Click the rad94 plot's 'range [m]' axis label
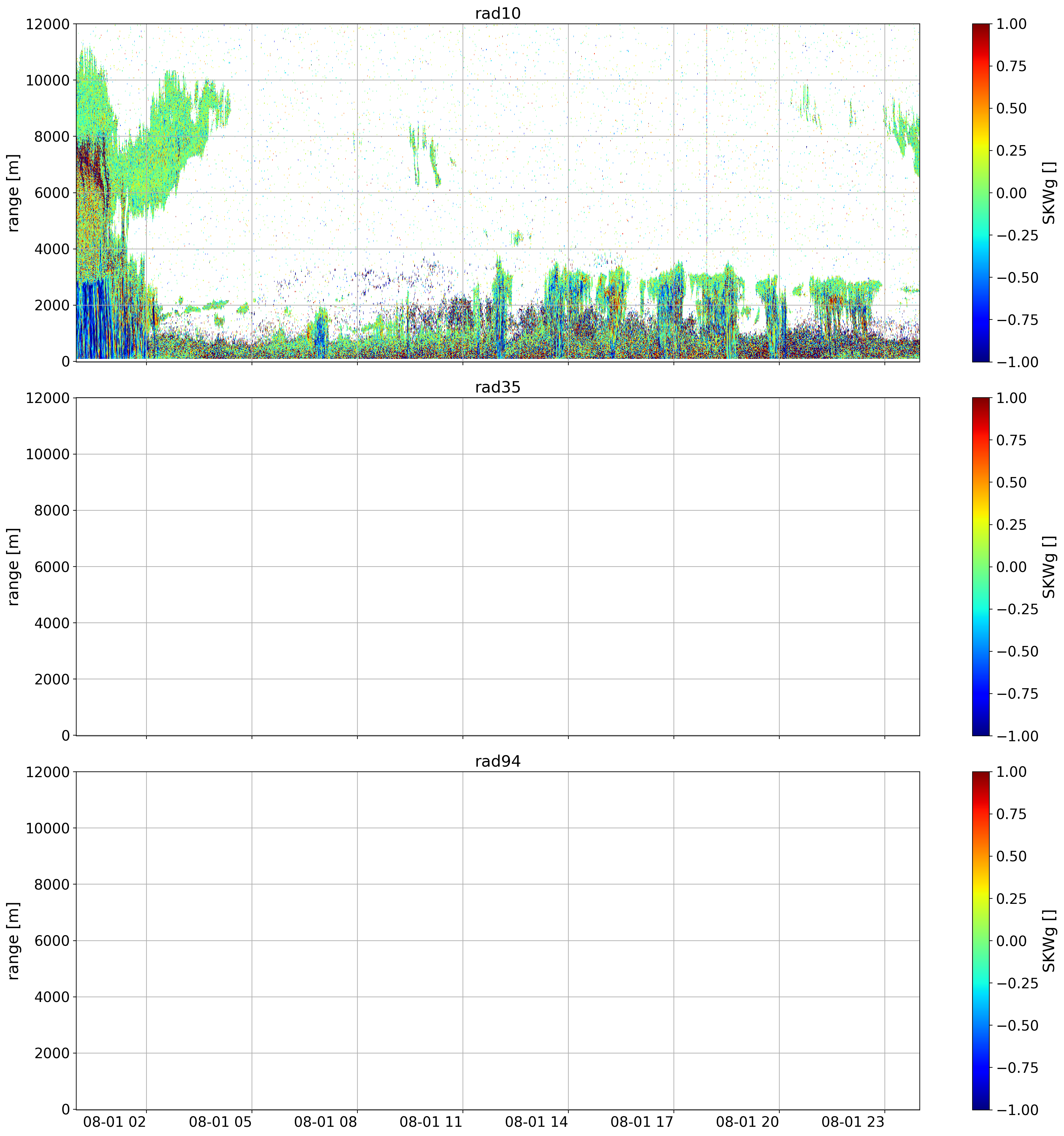 pyautogui.click(x=14, y=941)
